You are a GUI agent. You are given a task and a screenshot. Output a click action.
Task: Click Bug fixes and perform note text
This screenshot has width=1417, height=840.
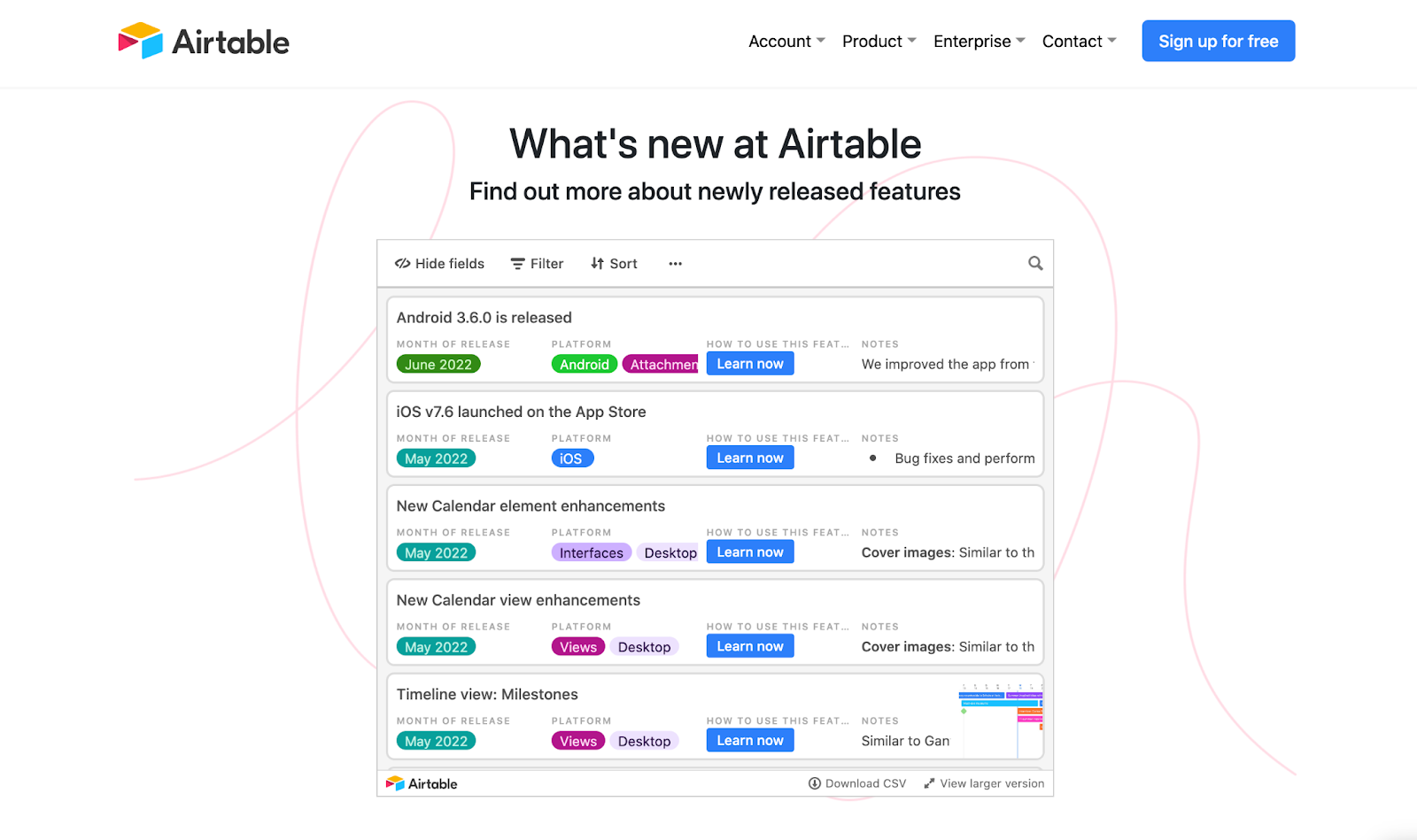click(x=964, y=459)
